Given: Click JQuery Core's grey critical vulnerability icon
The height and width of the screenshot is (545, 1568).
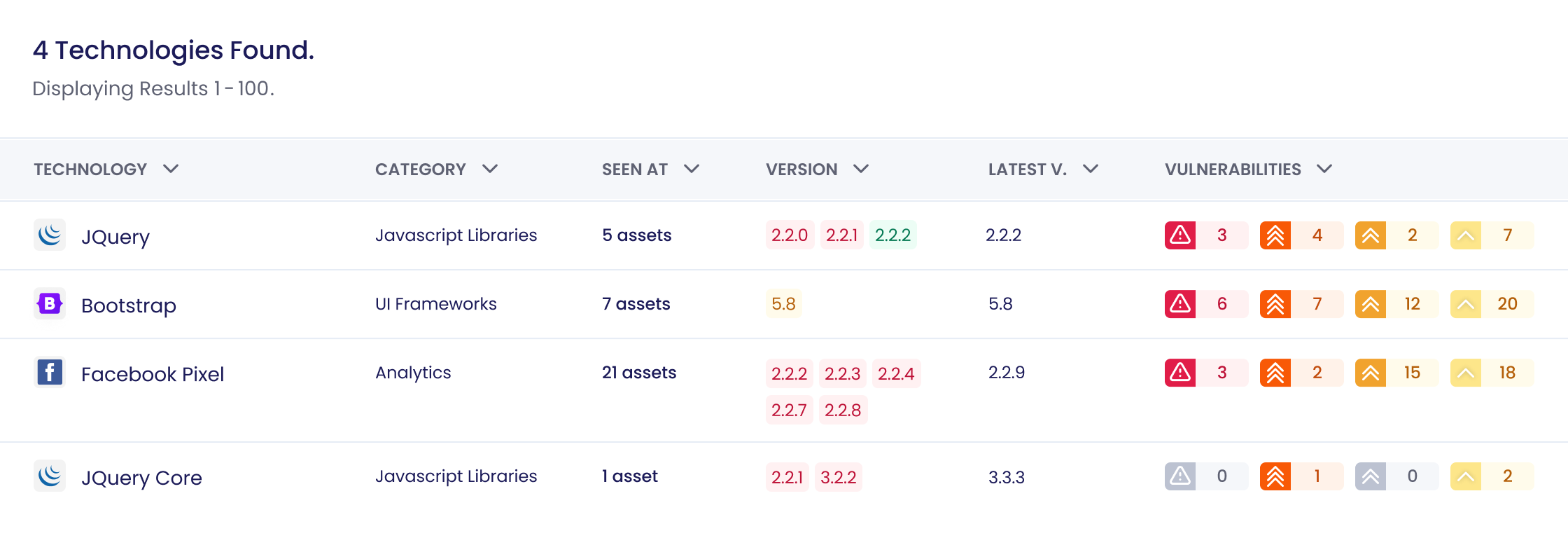Looking at the screenshot, I should pyautogui.click(x=1180, y=476).
